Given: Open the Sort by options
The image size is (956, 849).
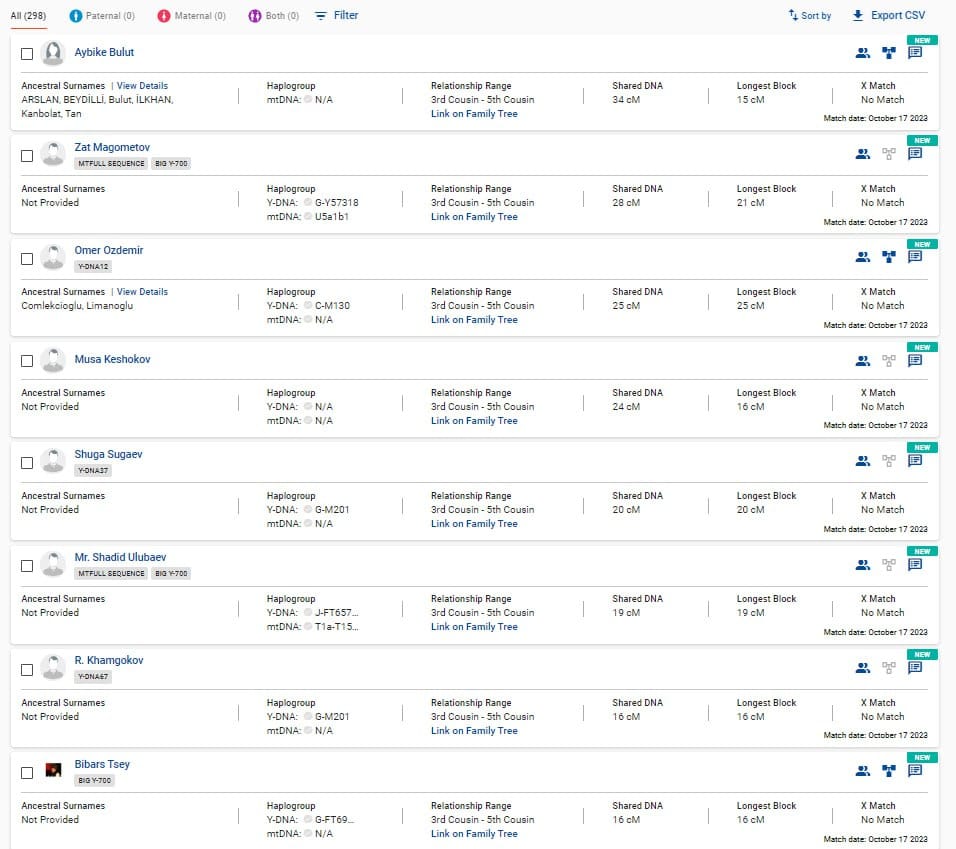Looking at the screenshot, I should [x=810, y=16].
